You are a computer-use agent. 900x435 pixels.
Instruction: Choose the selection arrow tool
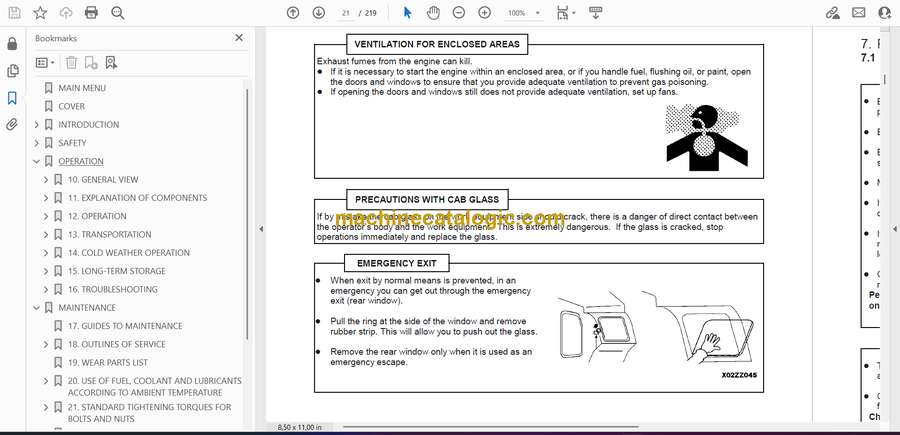(x=408, y=13)
